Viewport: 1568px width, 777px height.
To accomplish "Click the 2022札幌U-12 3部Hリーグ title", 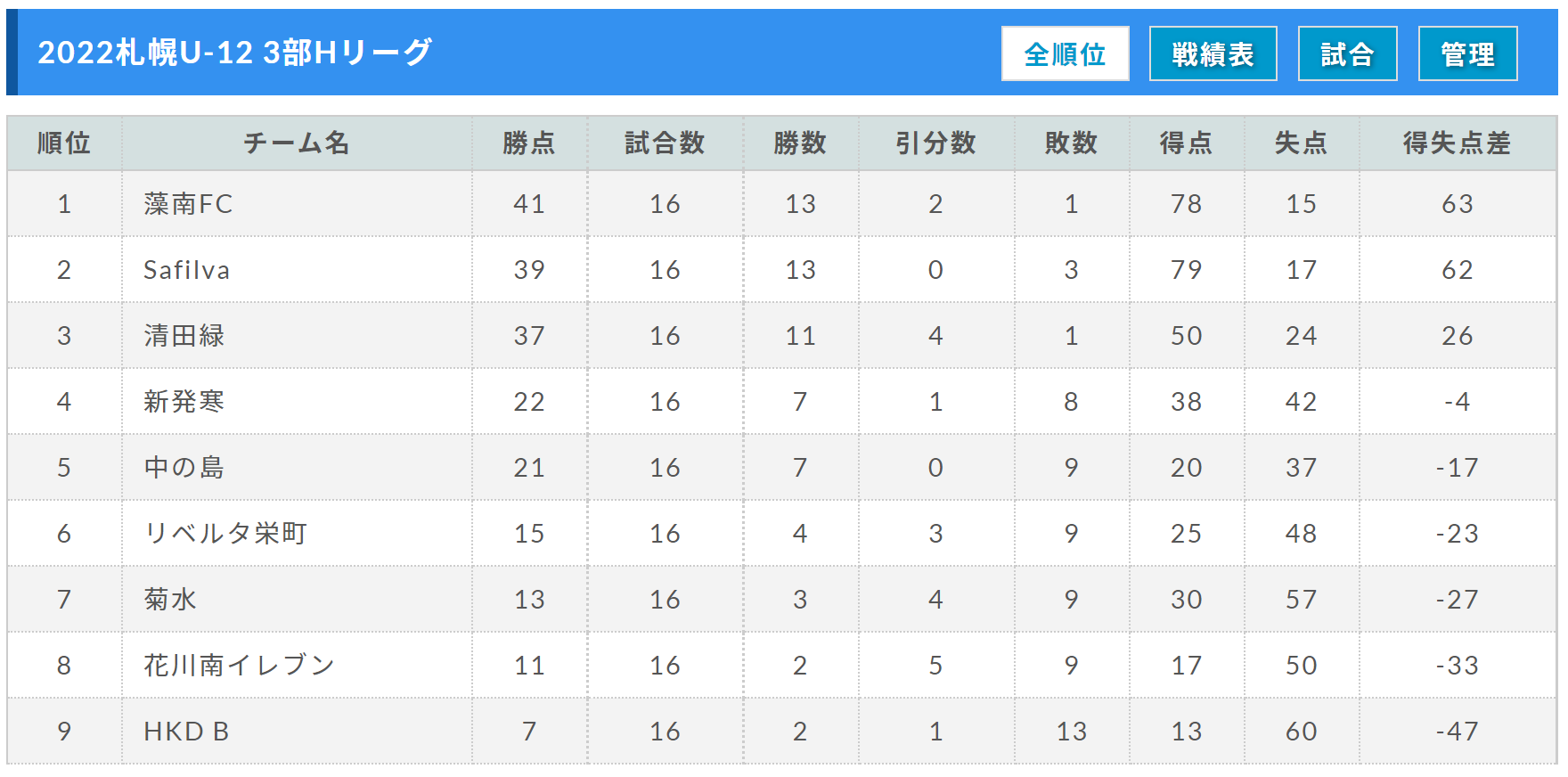I will (x=234, y=53).
